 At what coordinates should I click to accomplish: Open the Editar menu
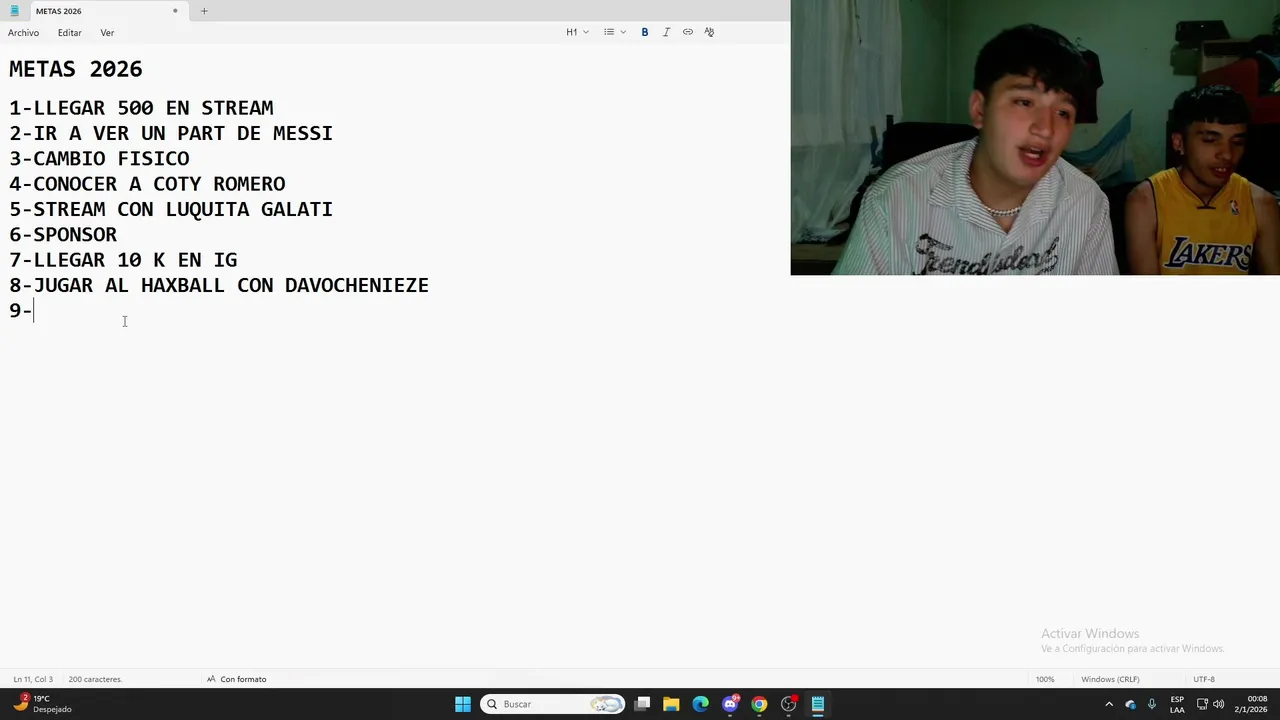point(69,33)
